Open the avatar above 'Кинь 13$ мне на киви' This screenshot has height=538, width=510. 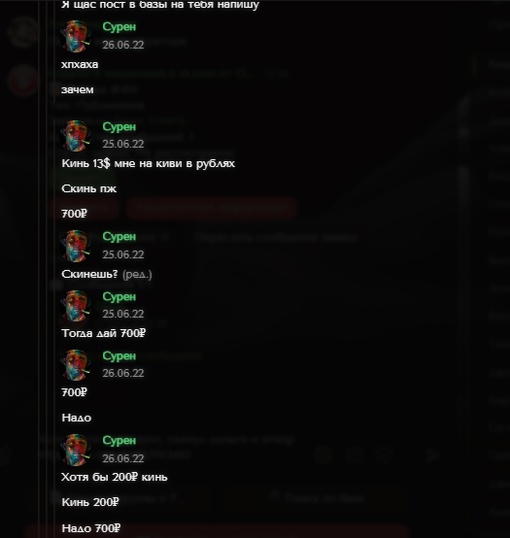click(76, 136)
